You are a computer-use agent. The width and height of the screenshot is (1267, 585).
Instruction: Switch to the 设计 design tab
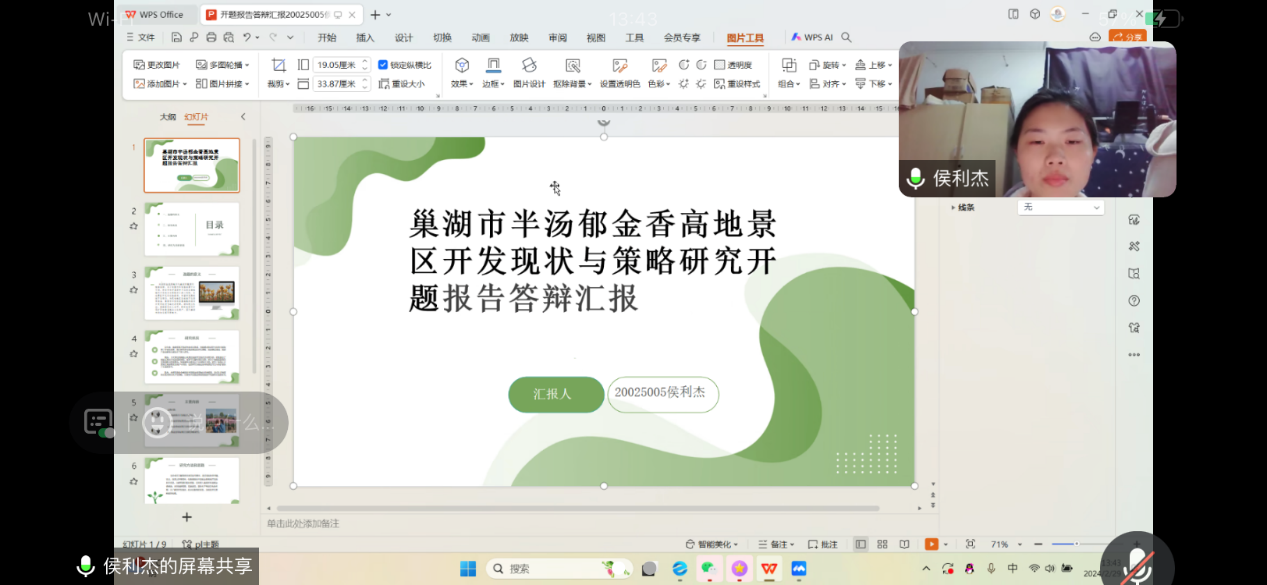click(x=404, y=38)
